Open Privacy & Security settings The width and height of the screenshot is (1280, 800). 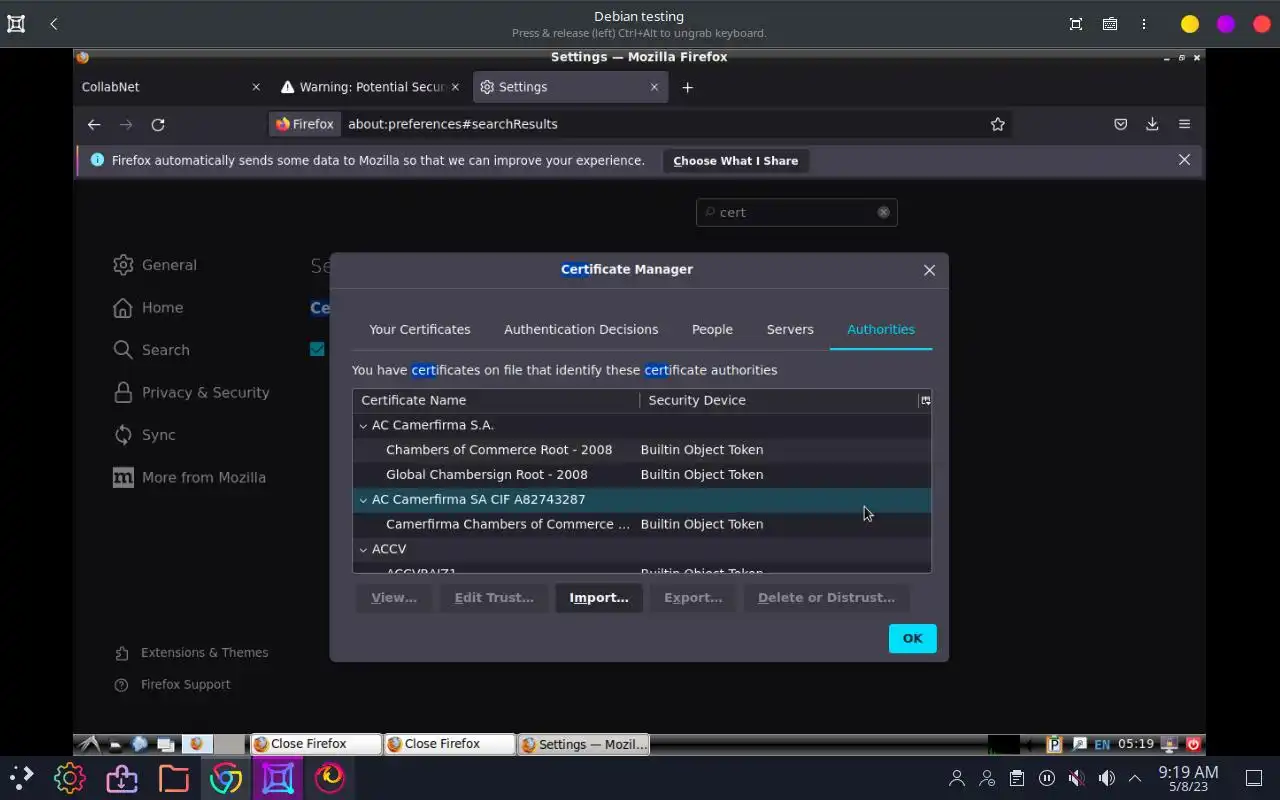[191, 392]
